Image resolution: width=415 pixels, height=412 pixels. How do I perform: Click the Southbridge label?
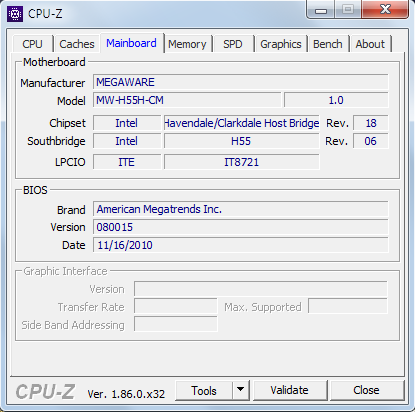coord(56,141)
